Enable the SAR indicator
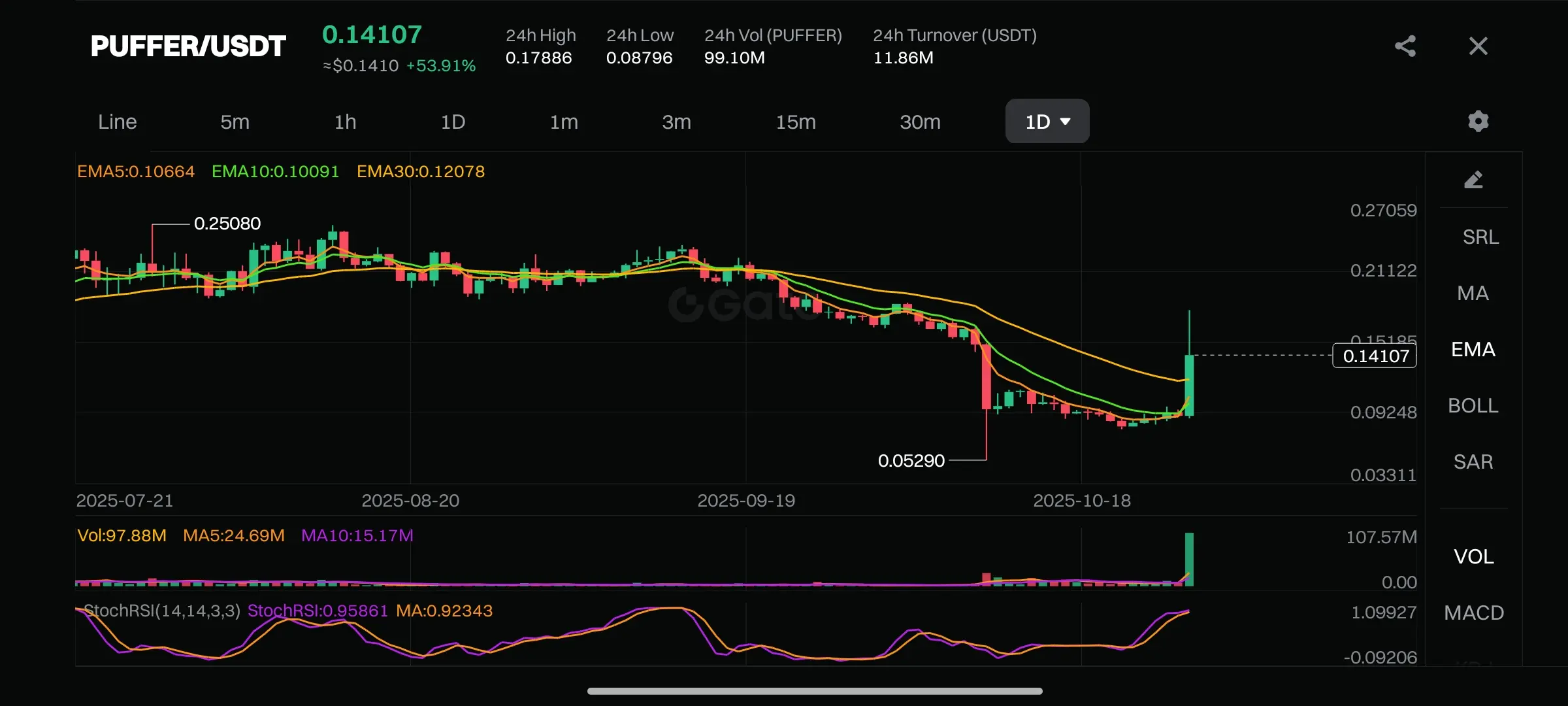Viewport: 1568px width, 706px height. coord(1473,462)
